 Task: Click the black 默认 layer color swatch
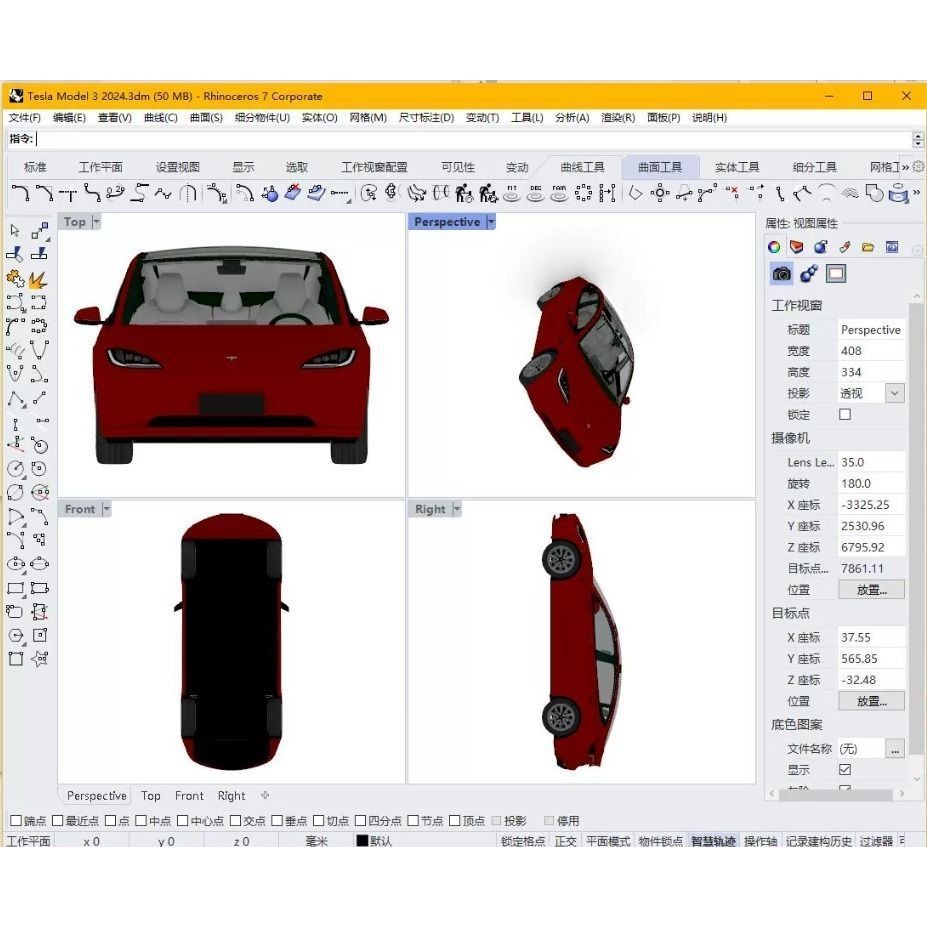click(362, 841)
